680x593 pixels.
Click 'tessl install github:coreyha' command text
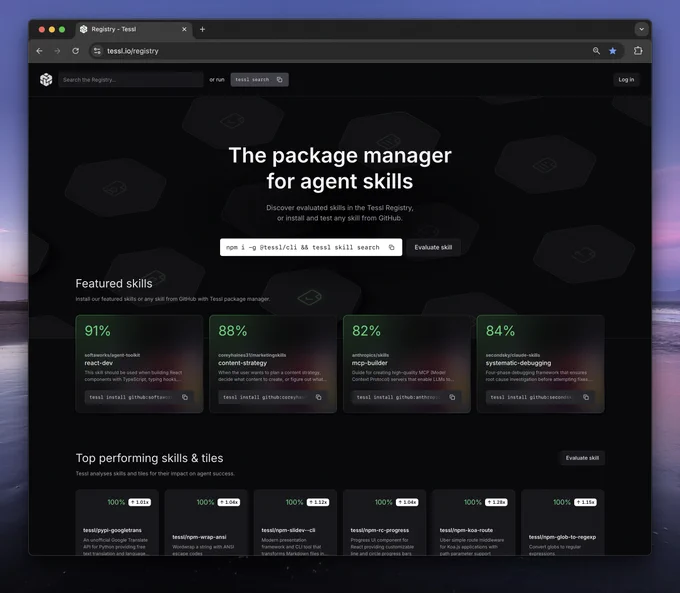pos(265,397)
